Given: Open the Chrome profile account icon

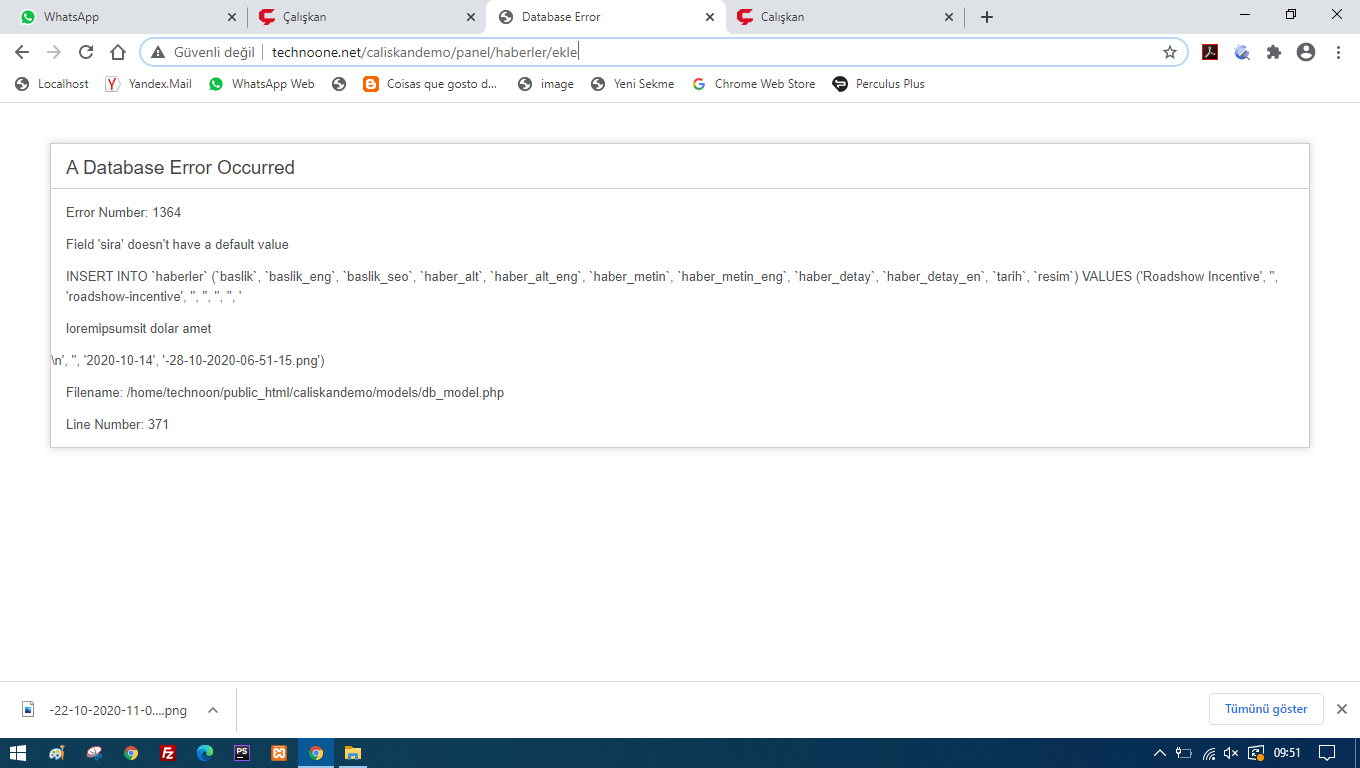Looking at the screenshot, I should [x=1305, y=52].
